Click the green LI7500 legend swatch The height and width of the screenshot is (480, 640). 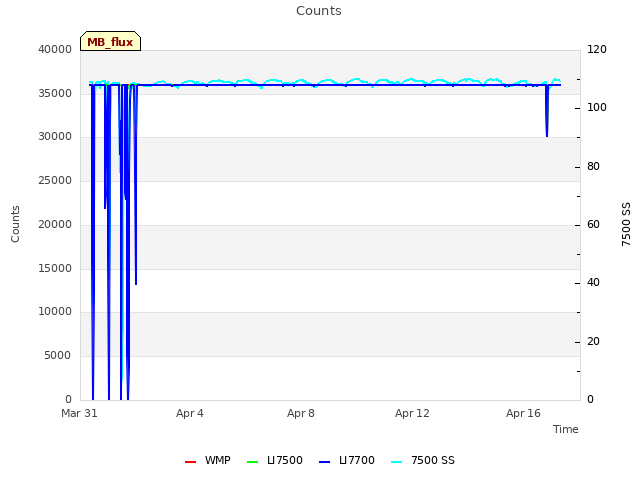point(253,462)
